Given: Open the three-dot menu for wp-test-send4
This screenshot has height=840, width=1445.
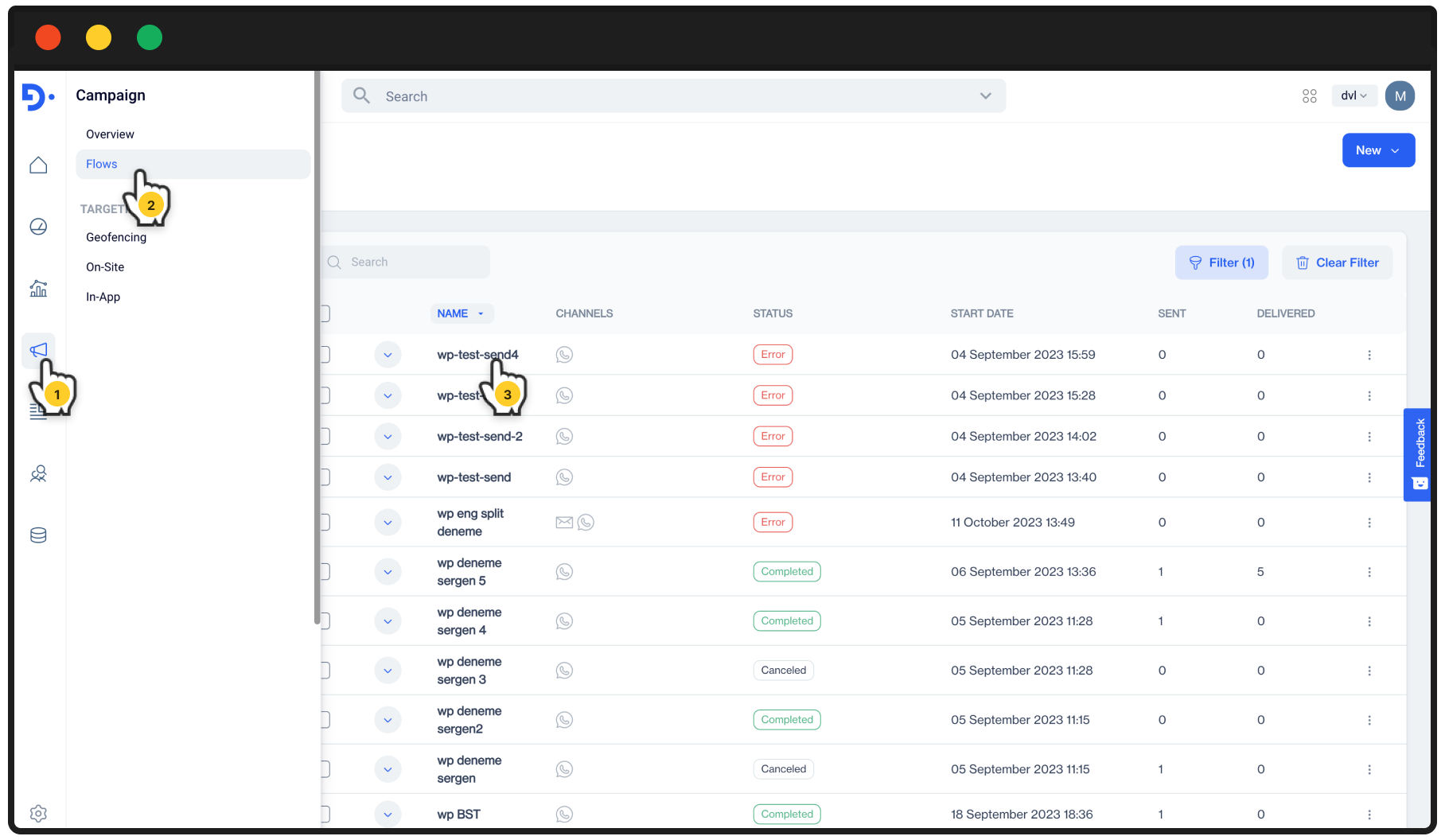Looking at the screenshot, I should [x=1369, y=355].
